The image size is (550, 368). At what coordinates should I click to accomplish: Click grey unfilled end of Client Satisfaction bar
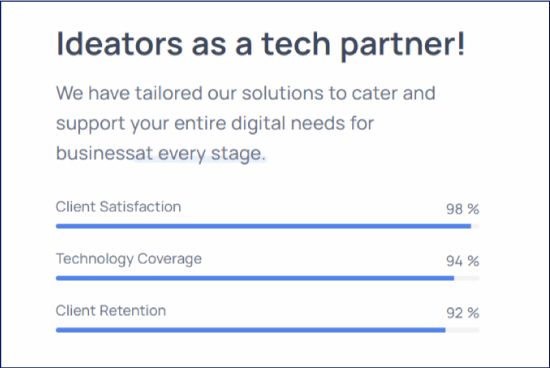tap(475, 226)
